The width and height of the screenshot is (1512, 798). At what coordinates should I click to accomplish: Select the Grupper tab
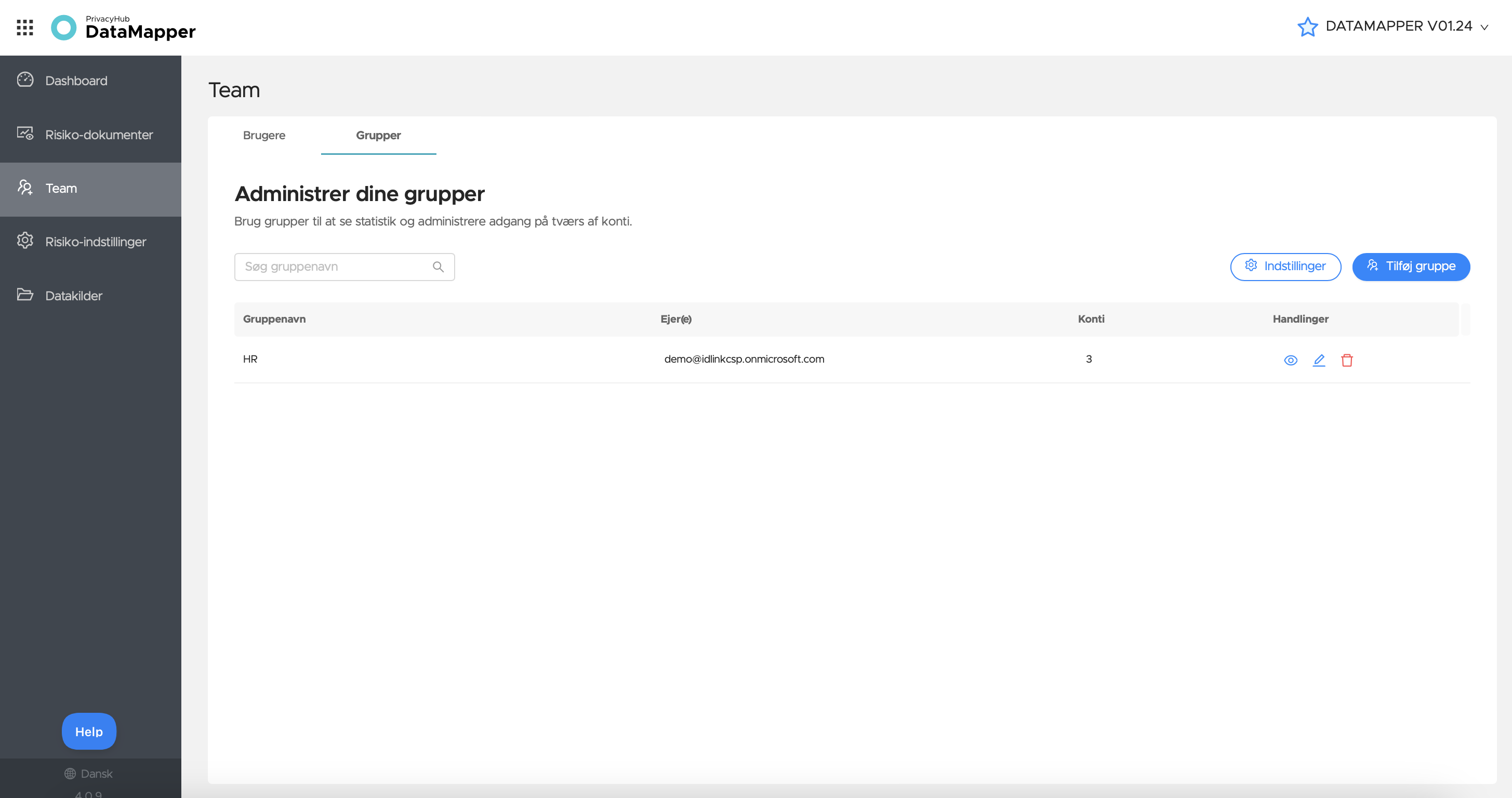[379, 136]
